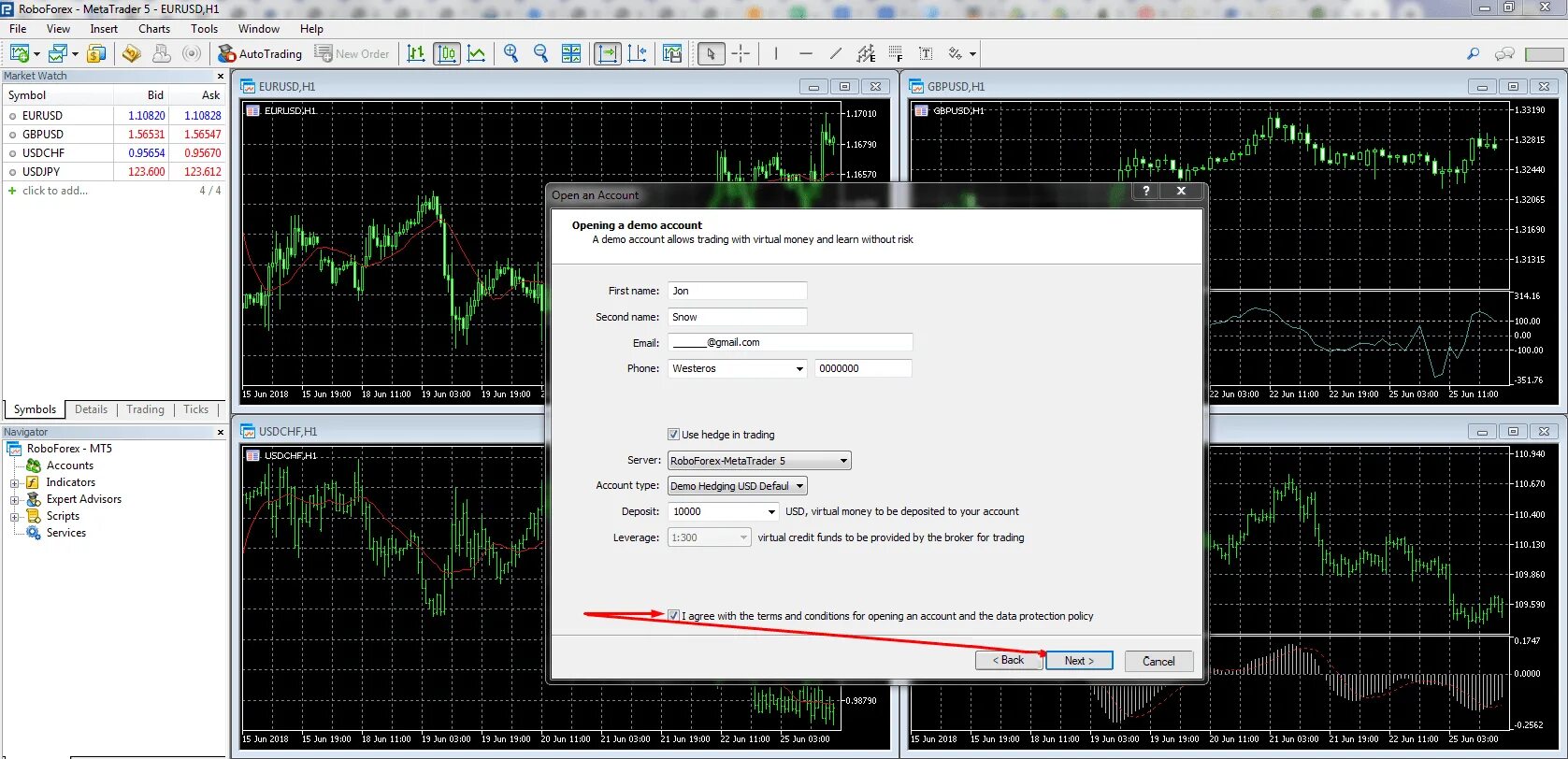Open the Tools menu

[x=204, y=29]
